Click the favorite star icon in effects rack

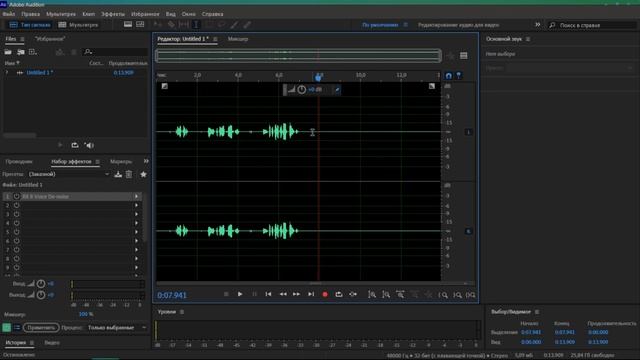pos(143,174)
